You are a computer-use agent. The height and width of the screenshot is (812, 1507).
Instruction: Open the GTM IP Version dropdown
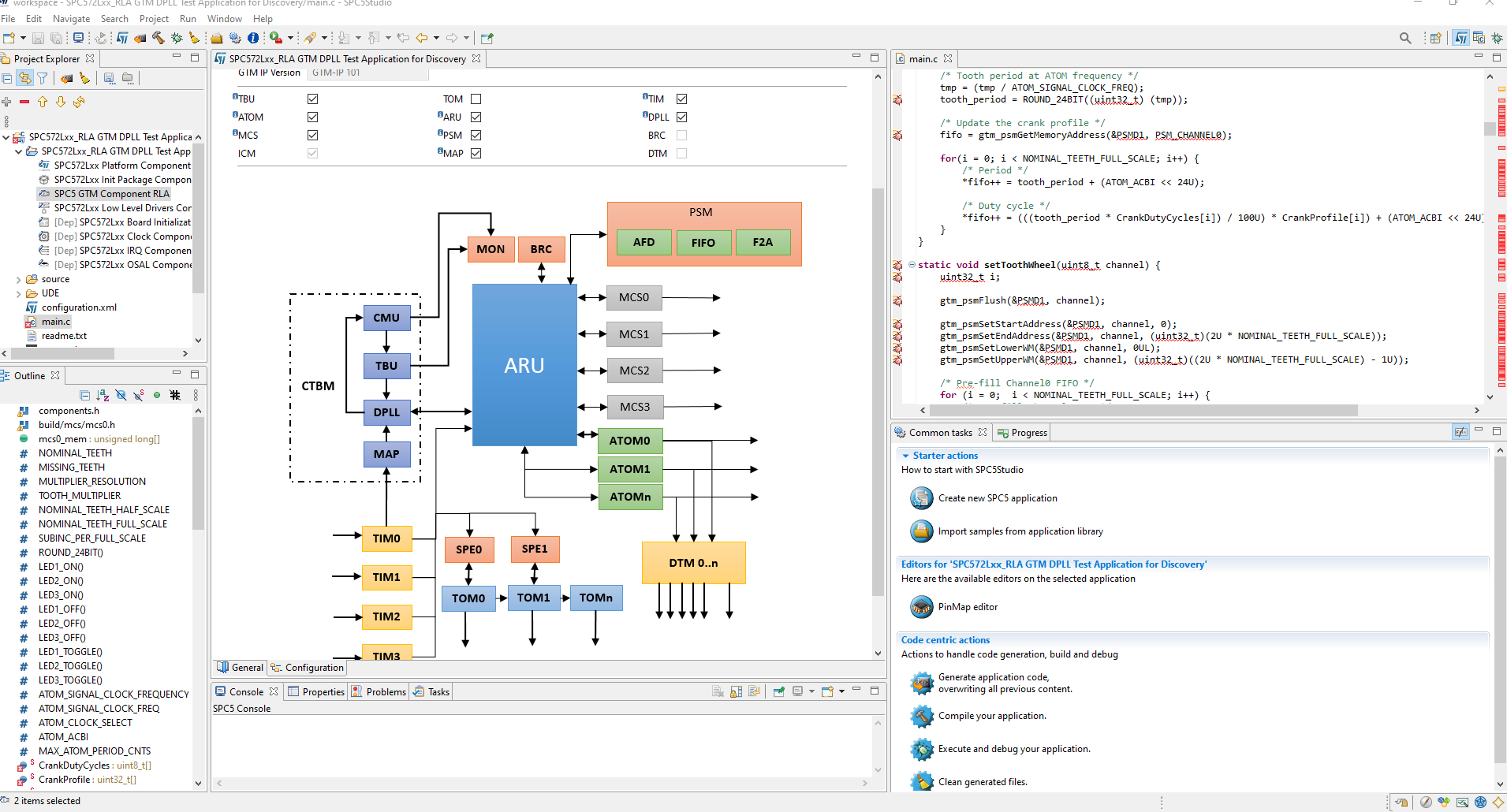367,73
